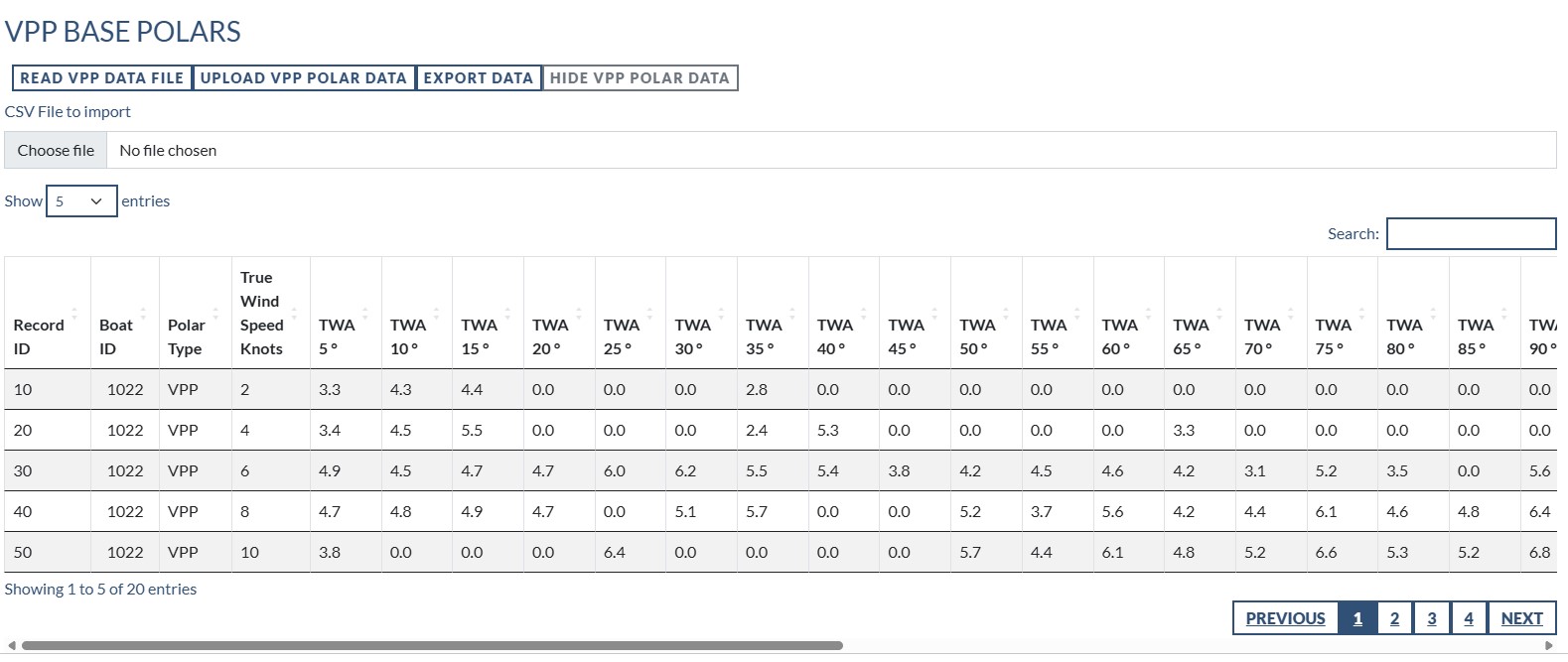Sort by Polar Type column arrows
The width and height of the screenshot is (1568, 662).
(x=215, y=313)
